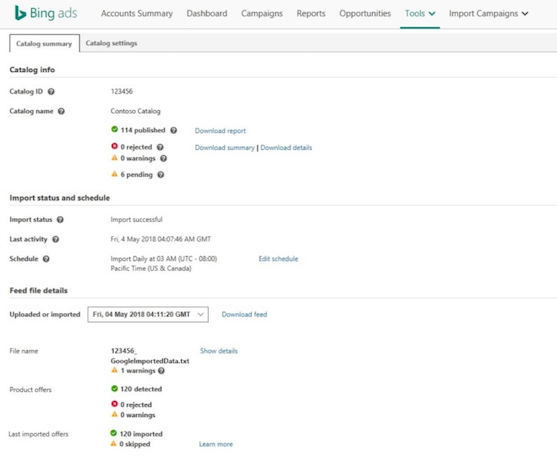Viewport: 557px width, 460px height.
Task: Open the Campaigns menu item
Action: [262, 13]
